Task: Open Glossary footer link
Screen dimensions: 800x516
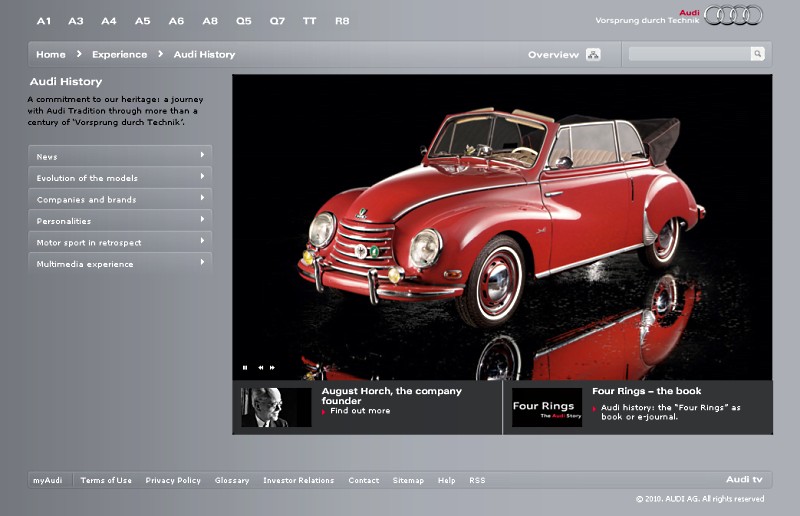Action: point(232,480)
